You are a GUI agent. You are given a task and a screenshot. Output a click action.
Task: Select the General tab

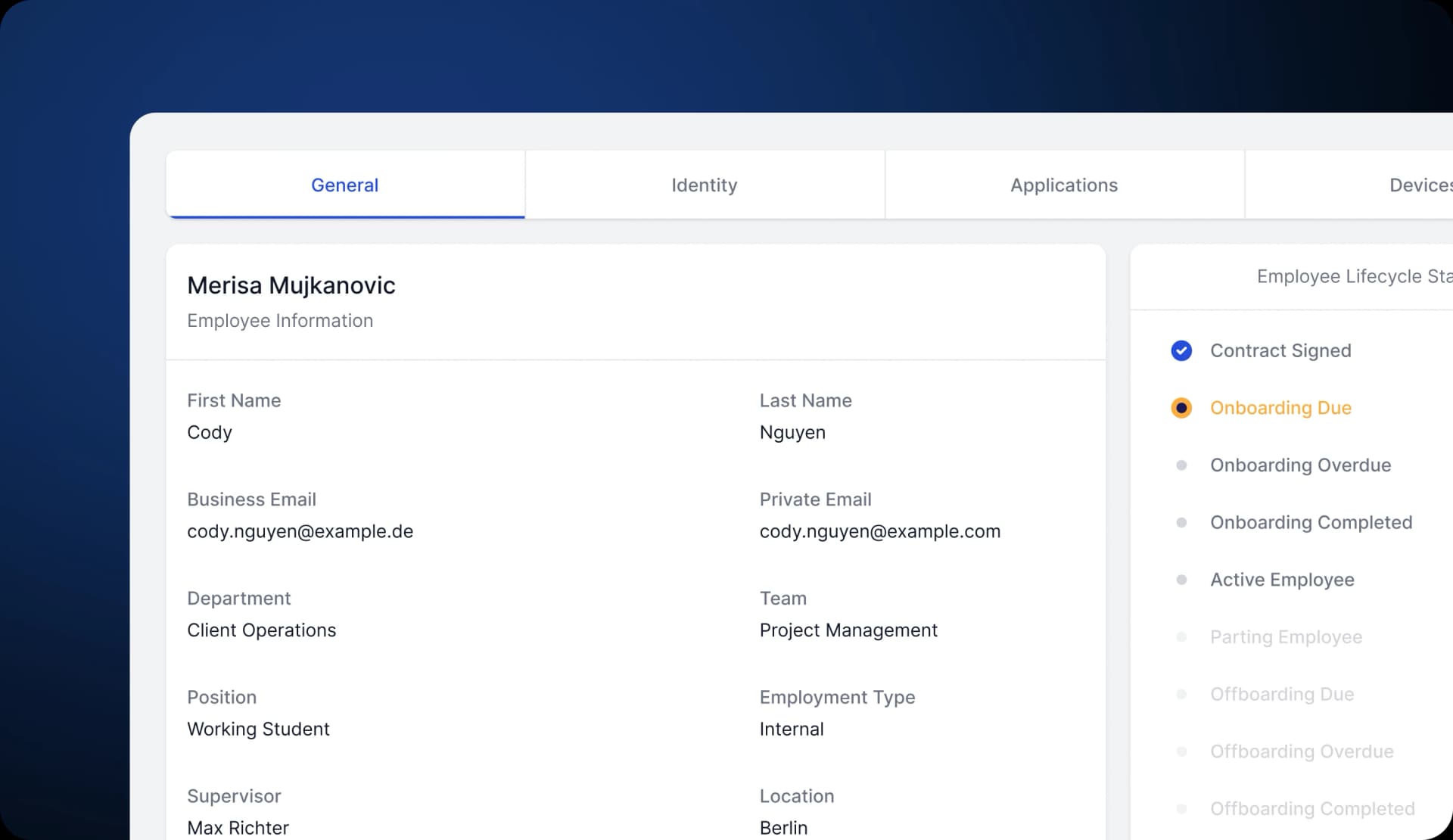pos(345,184)
